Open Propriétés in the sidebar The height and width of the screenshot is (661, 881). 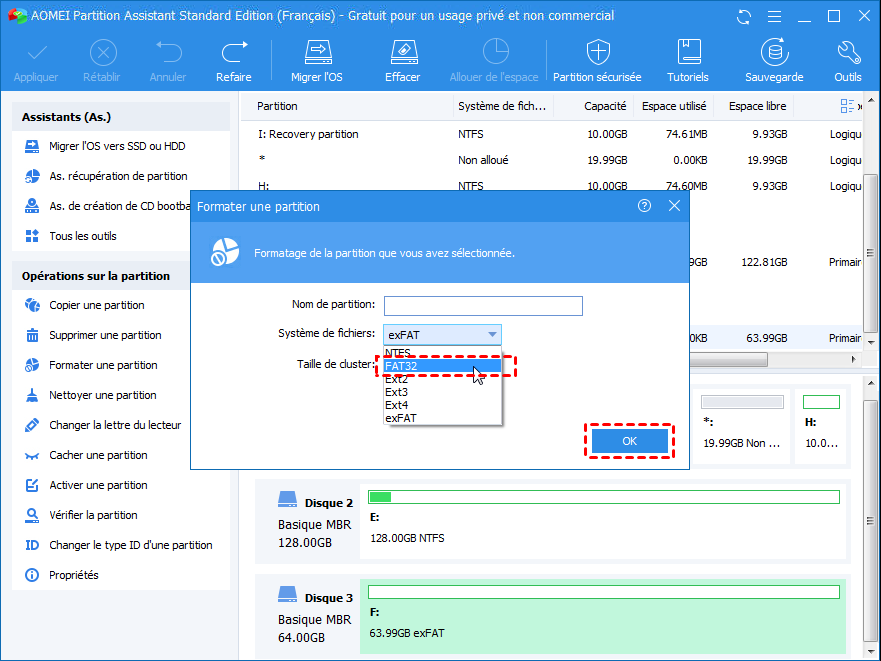(61, 575)
